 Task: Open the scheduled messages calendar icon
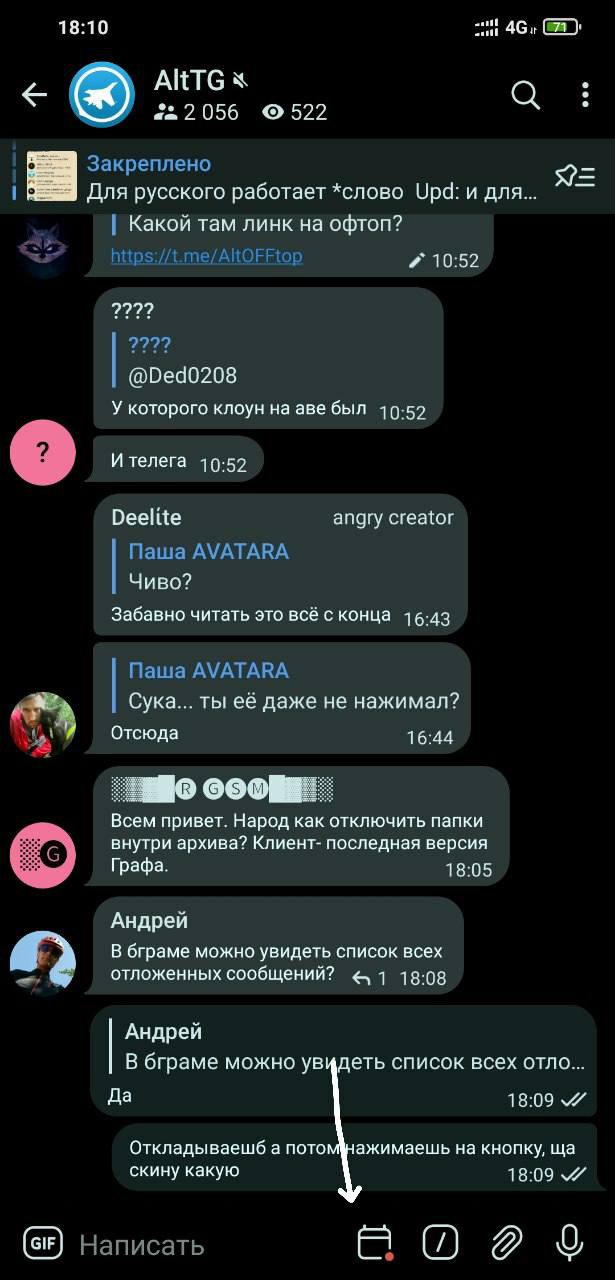(374, 1243)
